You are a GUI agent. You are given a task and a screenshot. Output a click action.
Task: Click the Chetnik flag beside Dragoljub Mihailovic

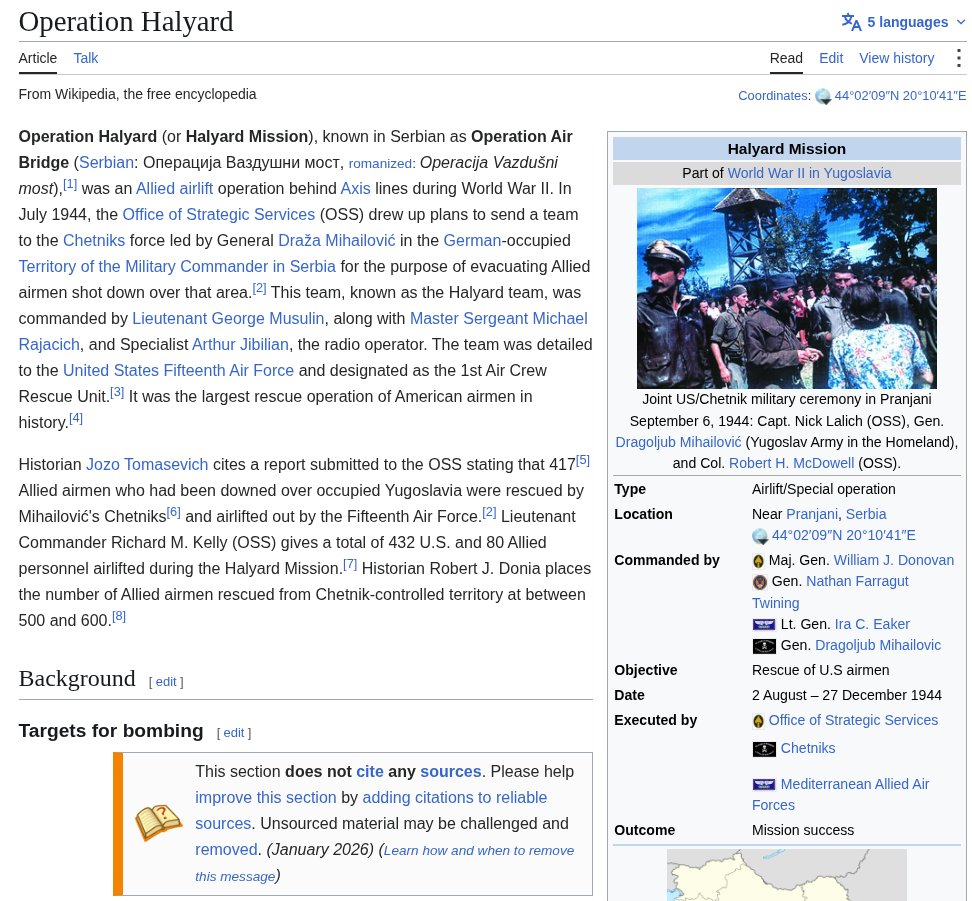coord(764,646)
